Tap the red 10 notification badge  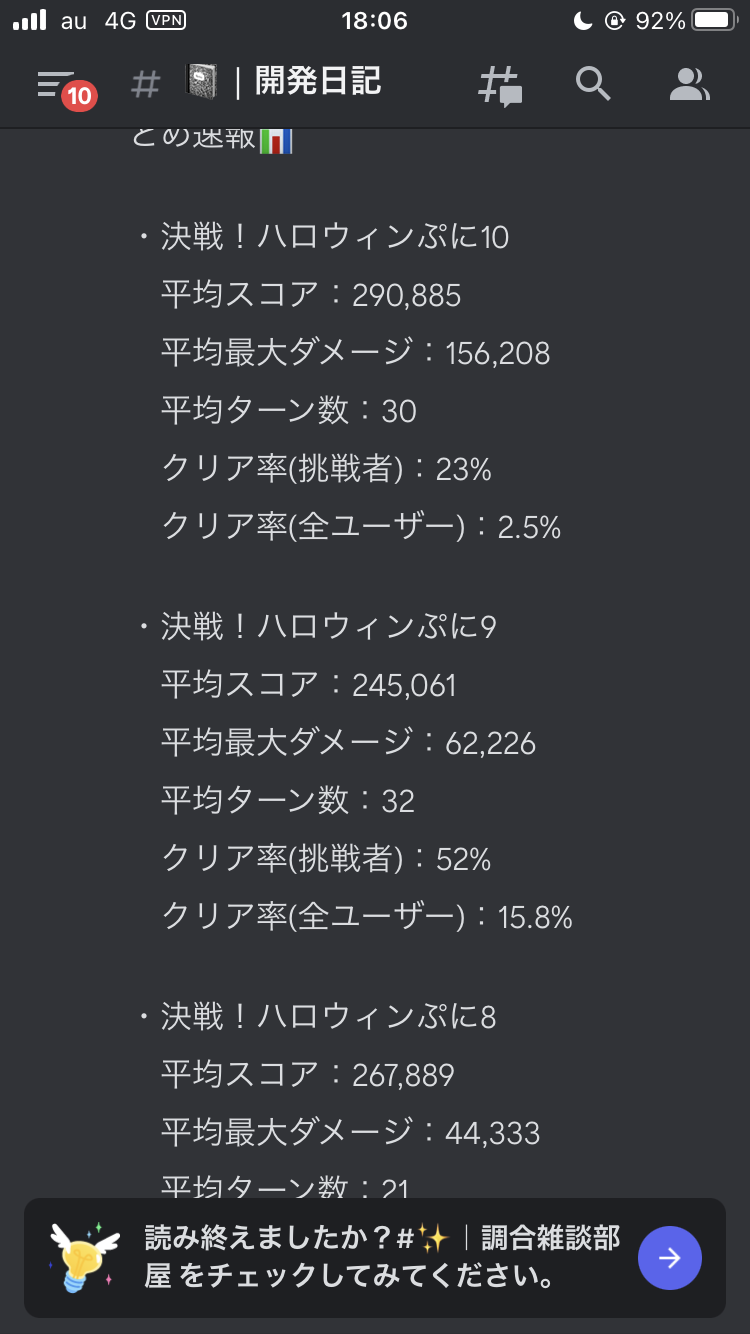79,96
